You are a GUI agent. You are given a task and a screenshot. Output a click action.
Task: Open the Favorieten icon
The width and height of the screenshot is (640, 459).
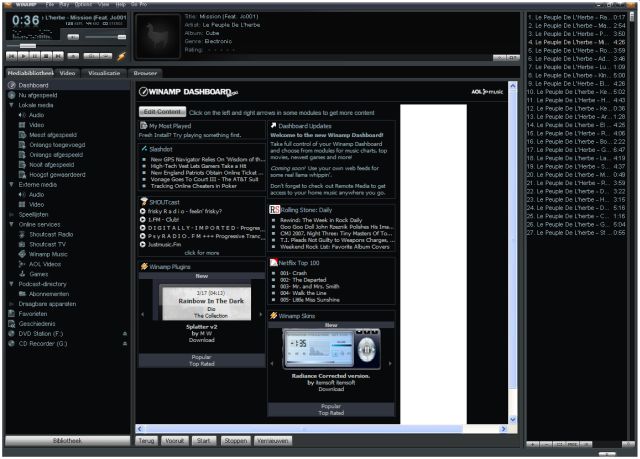coord(11,314)
